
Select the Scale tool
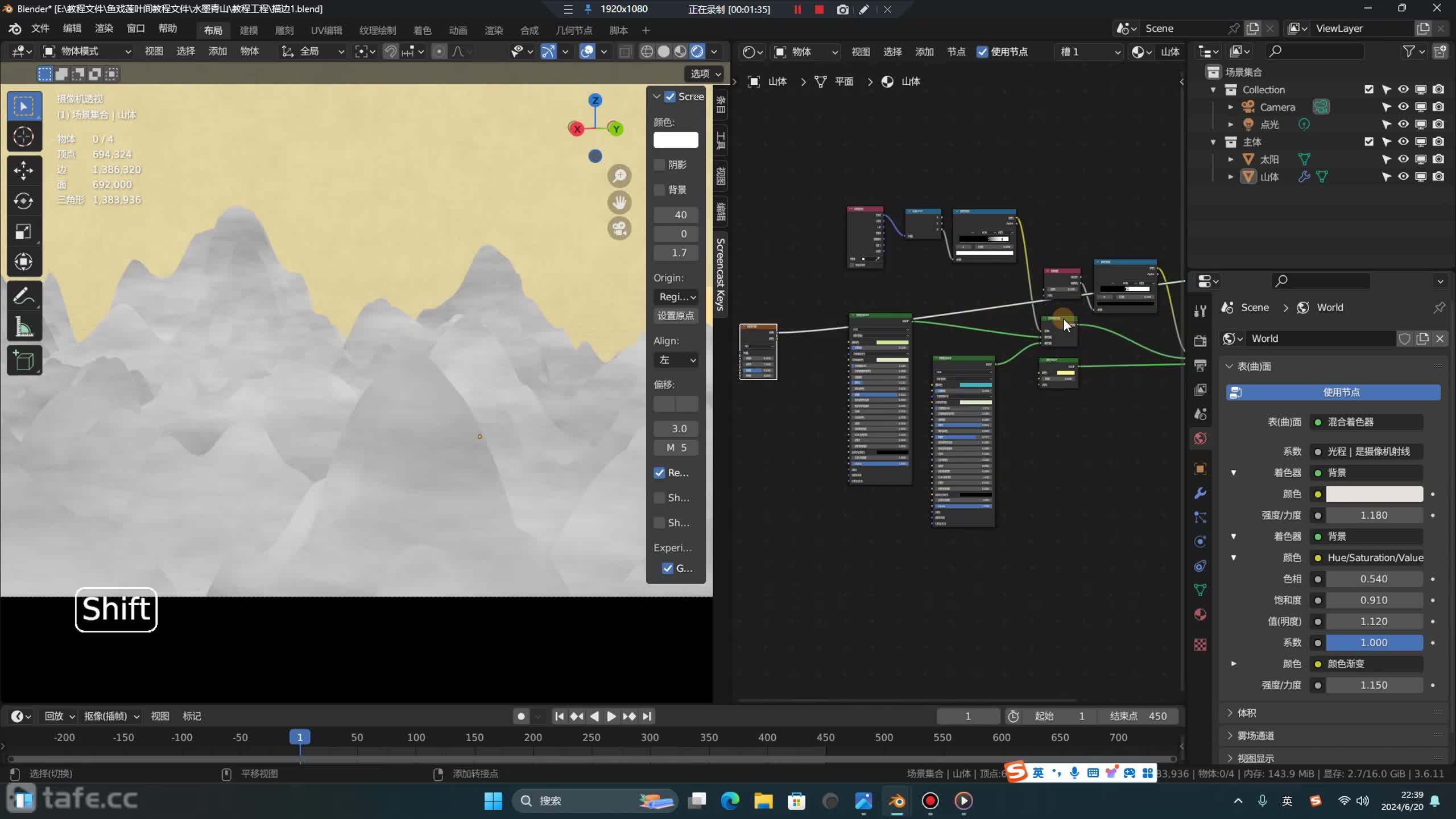24,231
